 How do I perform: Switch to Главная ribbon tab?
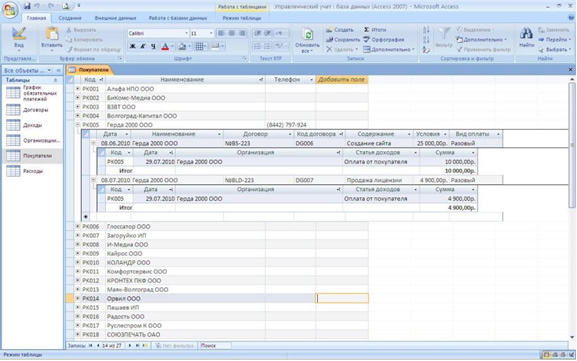[x=36, y=18]
